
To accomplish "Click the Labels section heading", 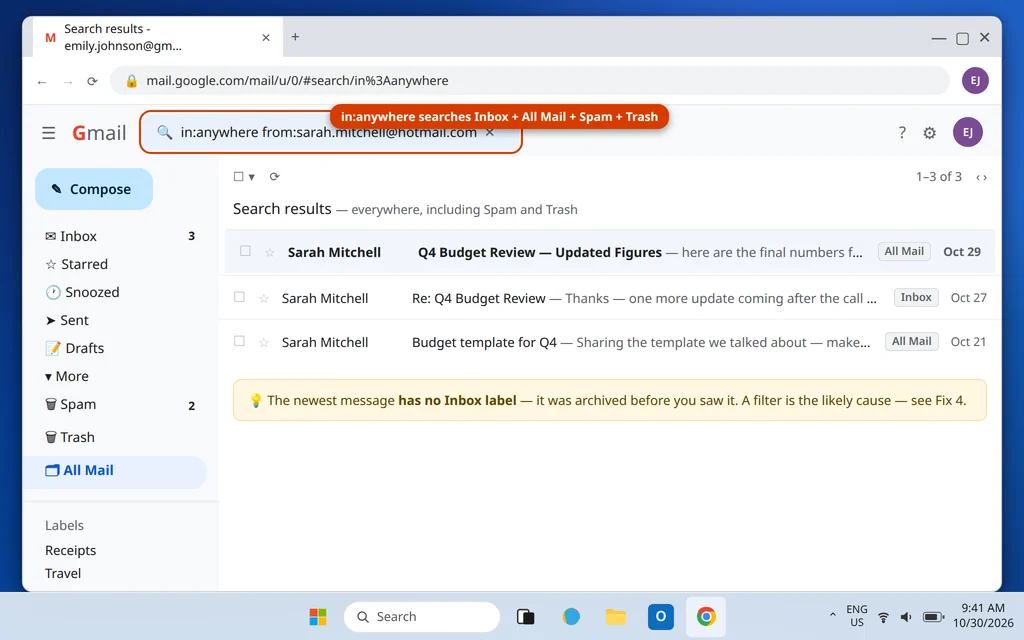I will coord(64,525).
